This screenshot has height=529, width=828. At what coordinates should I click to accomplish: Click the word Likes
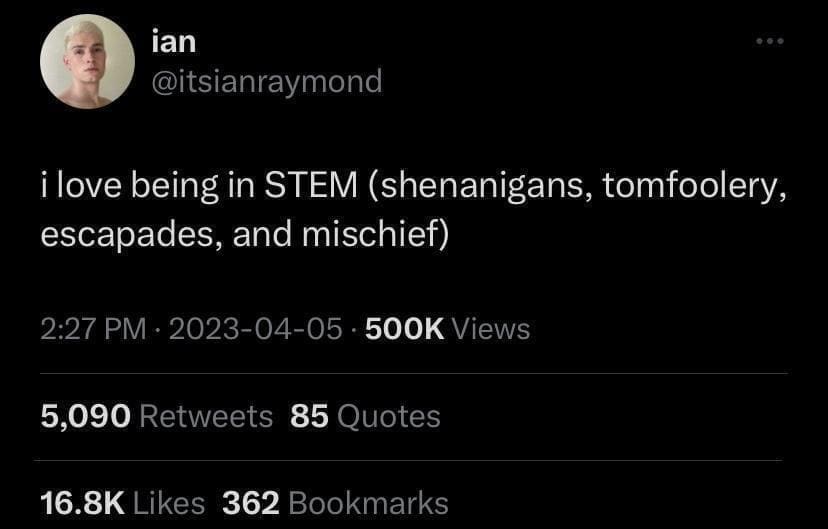[x=169, y=502]
